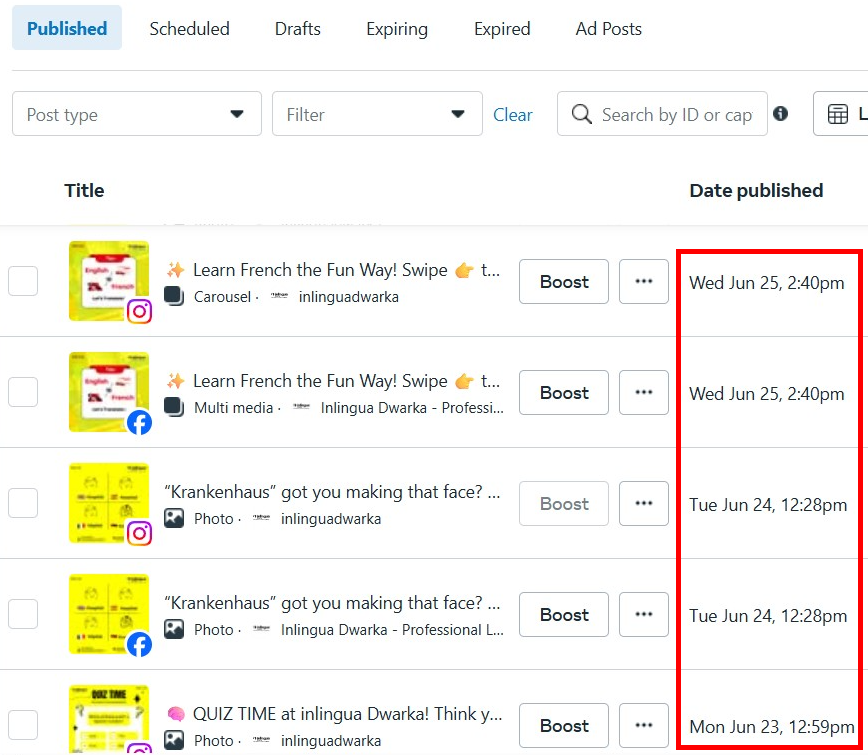
Task: Click the info icon beside the search box
Action: (x=781, y=113)
